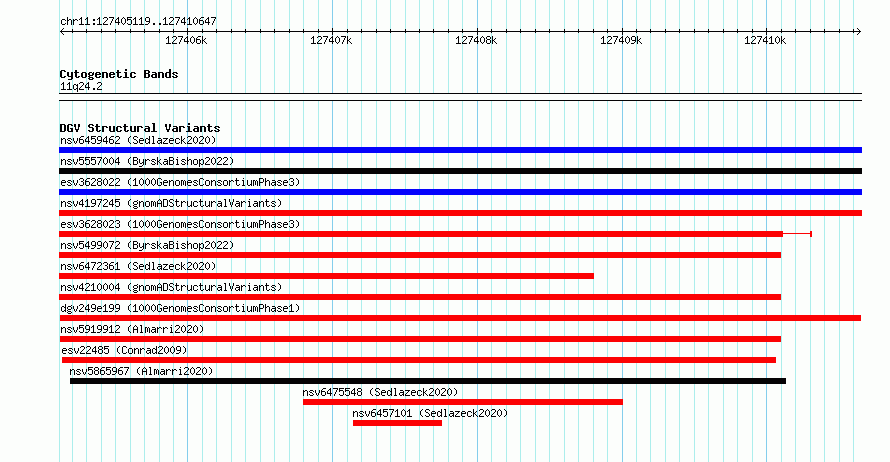Click the esv3628022 (1000GenomesConsortiumPhase3) label

[x=180, y=182]
